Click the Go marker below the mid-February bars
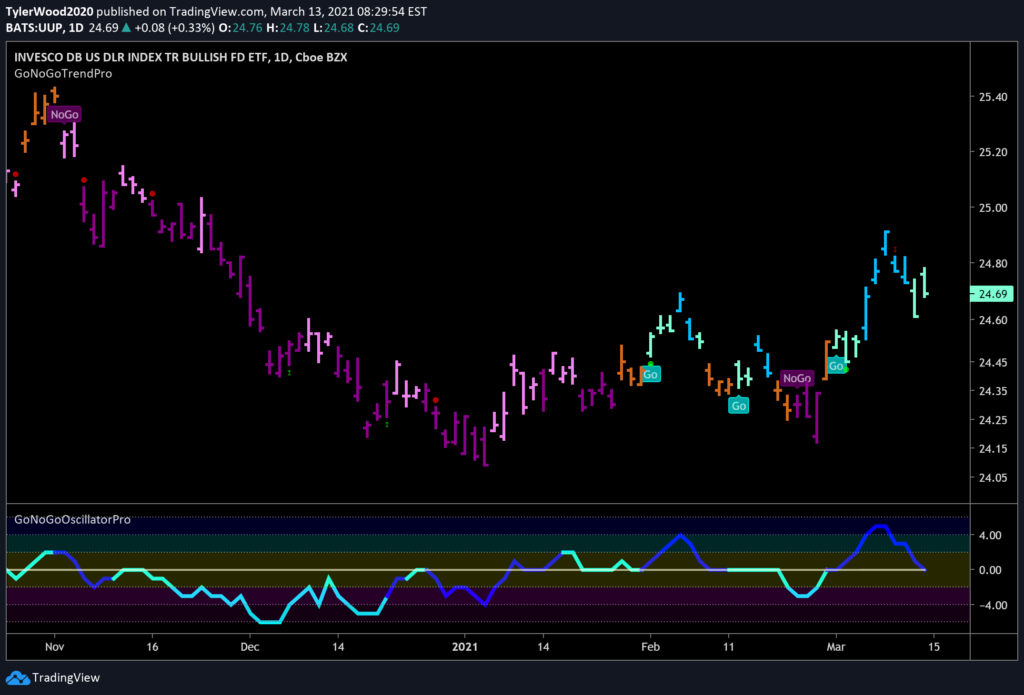The width and height of the screenshot is (1024, 695). (739, 406)
